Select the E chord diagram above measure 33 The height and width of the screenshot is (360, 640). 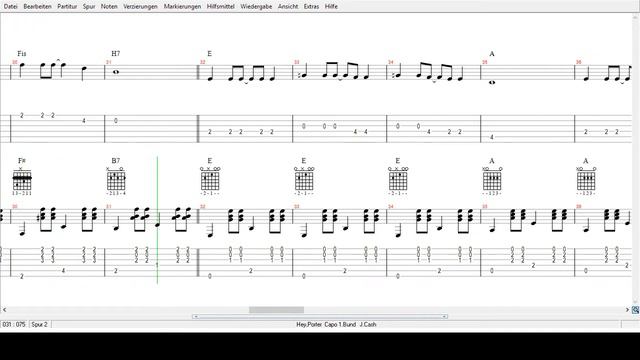pyautogui.click(x=304, y=180)
